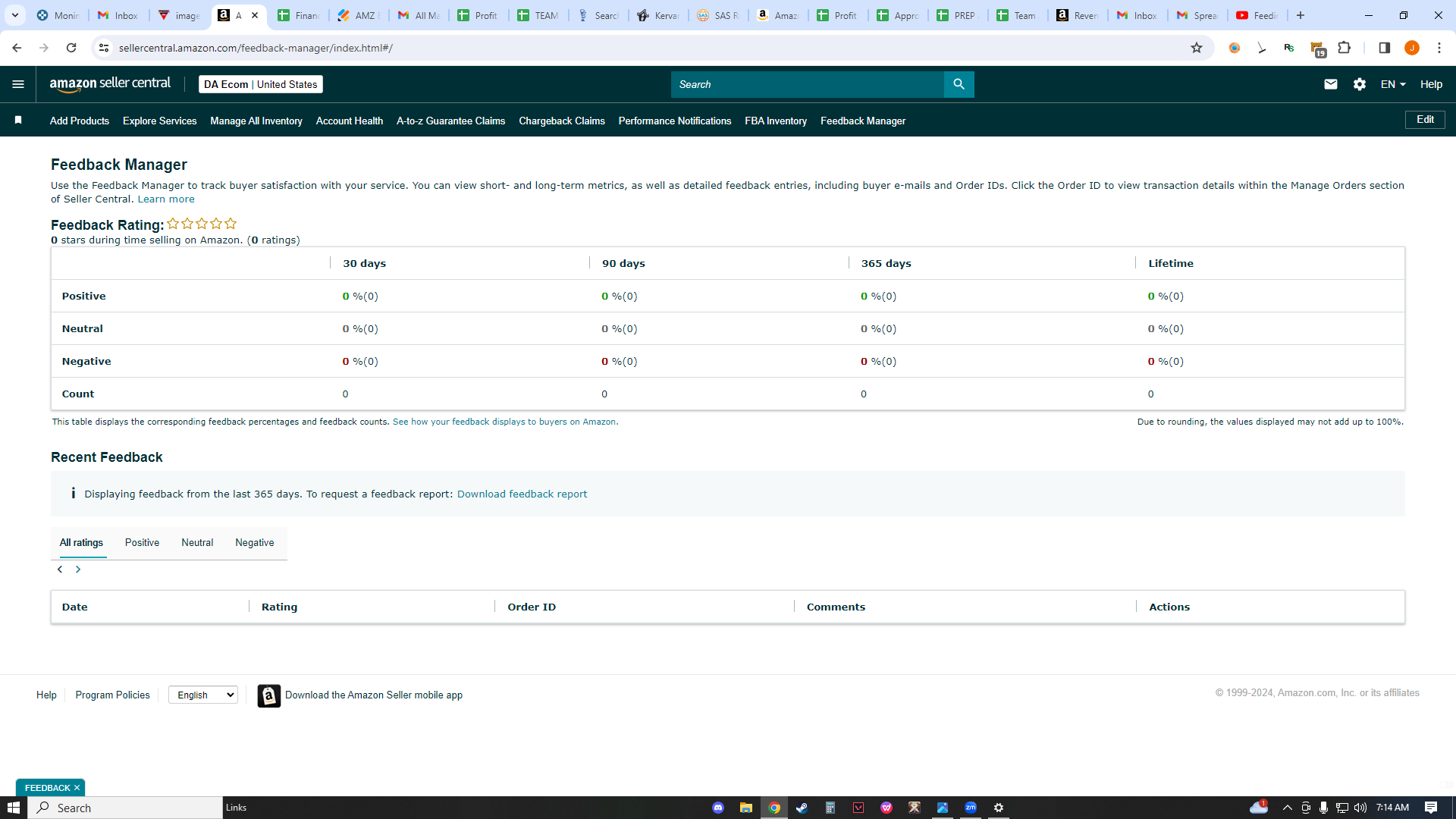Open Chargeback Claims page
This screenshot has height=819, width=1456.
click(x=562, y=121)
